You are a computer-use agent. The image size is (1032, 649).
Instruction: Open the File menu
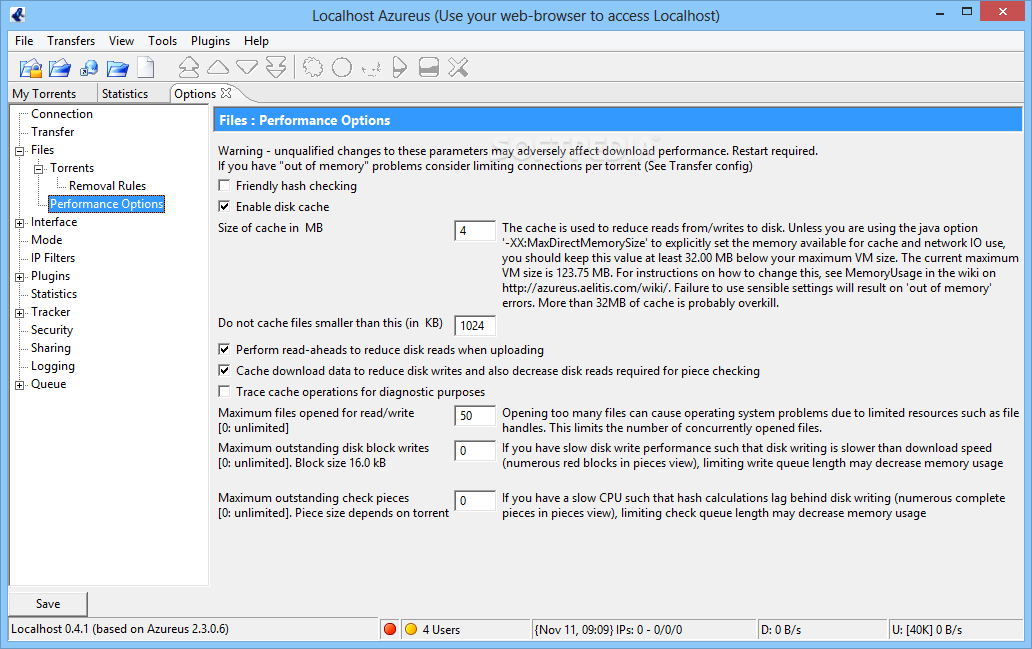24,41
